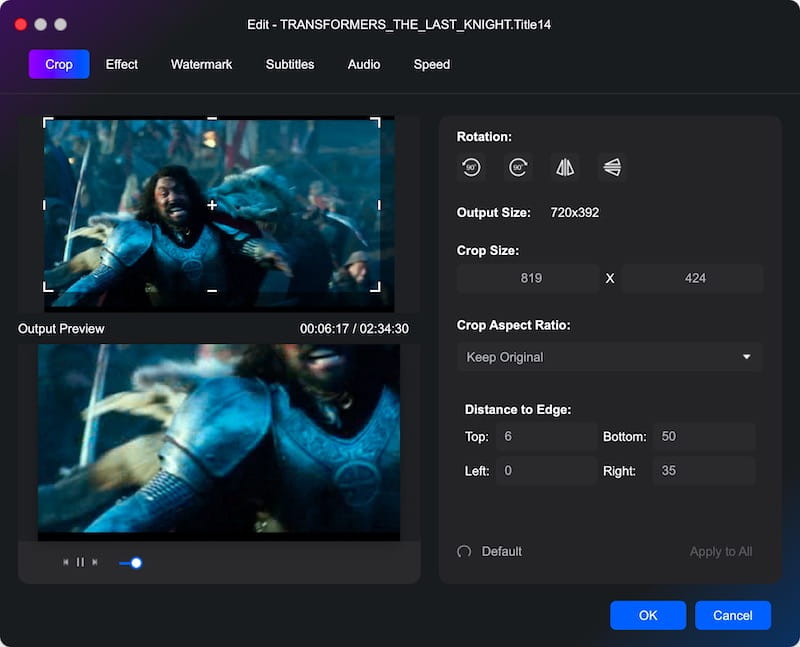Click Apply to All
The image size is (800, 647).
coord(721,552)
